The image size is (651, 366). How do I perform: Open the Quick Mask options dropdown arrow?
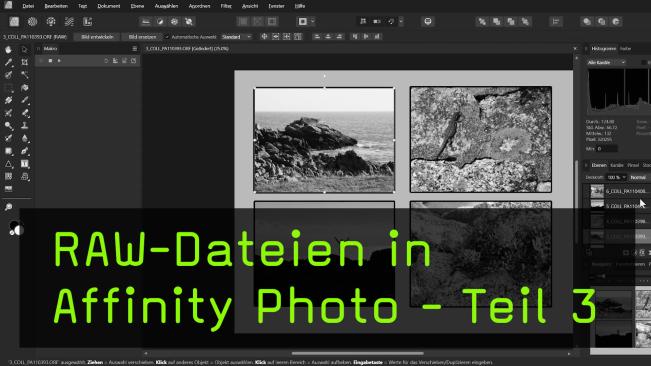tap(313, 22)
